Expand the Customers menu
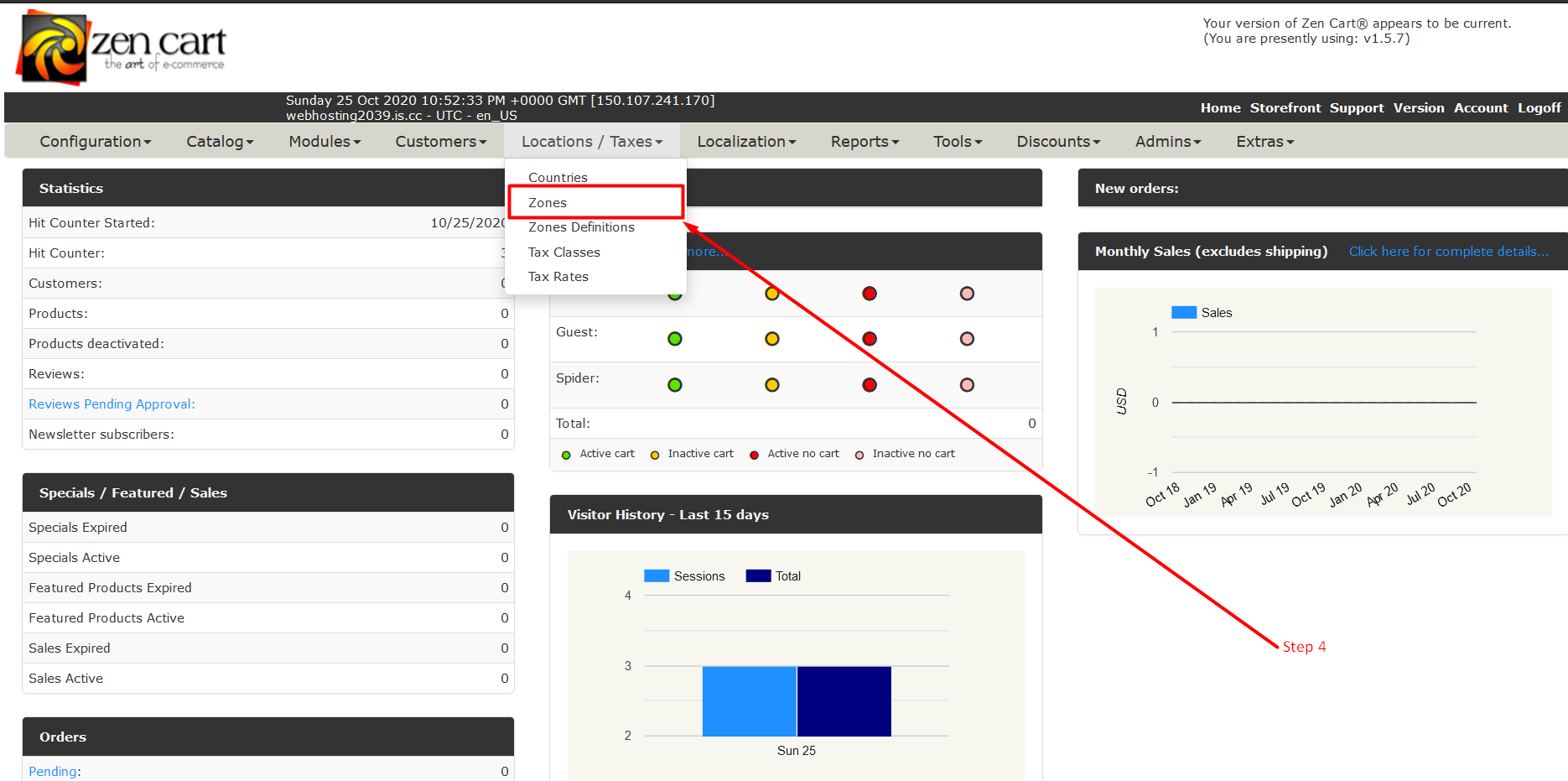1568x781 pixels. (441, 142)
